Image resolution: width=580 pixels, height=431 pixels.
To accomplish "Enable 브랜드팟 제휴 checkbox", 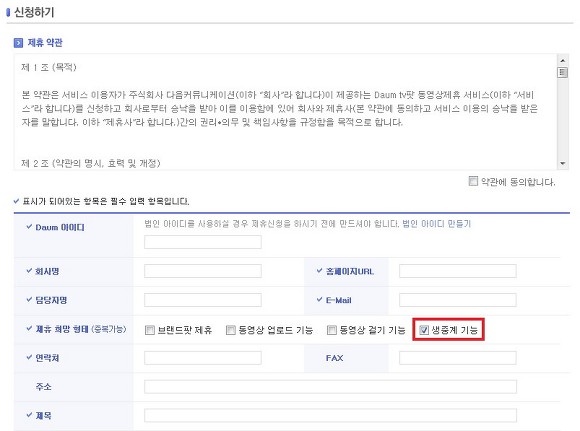I will tap(150, 330).
